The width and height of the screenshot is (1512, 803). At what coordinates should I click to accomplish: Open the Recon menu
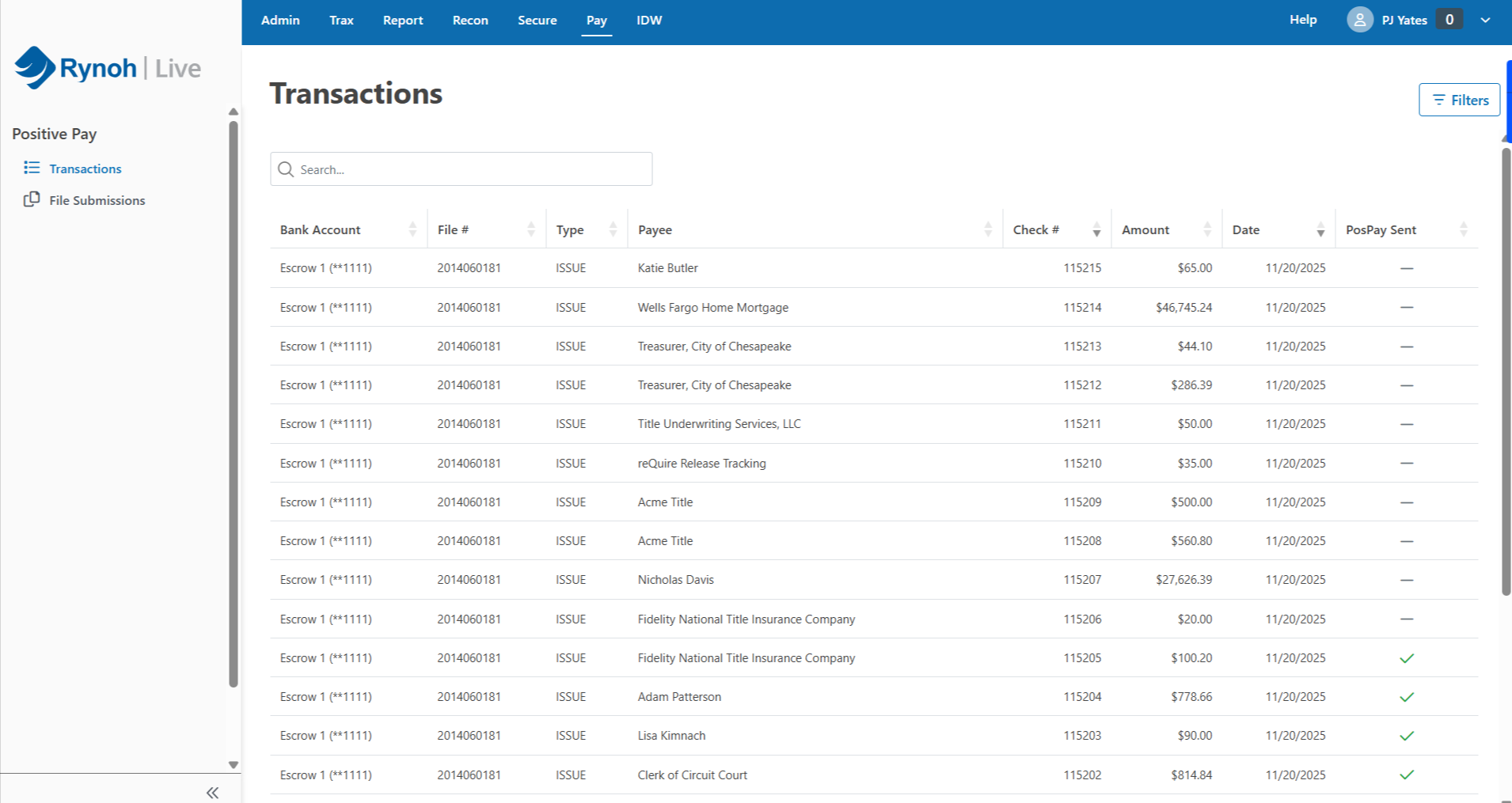tap(470, 21)
